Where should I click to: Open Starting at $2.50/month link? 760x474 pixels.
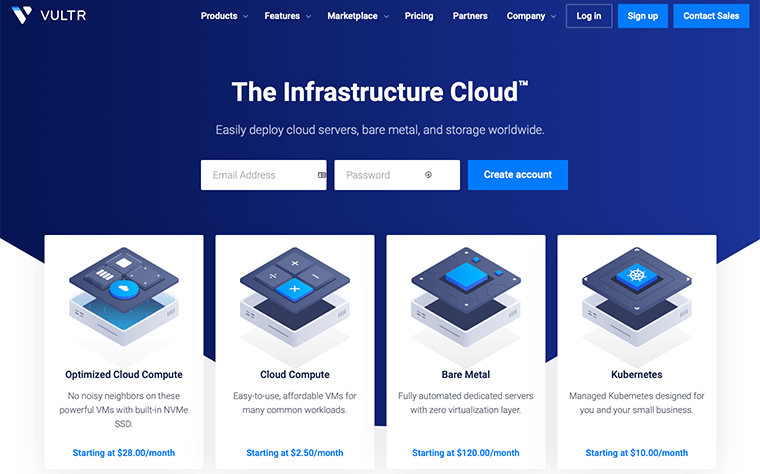click(x=295, y=453)
